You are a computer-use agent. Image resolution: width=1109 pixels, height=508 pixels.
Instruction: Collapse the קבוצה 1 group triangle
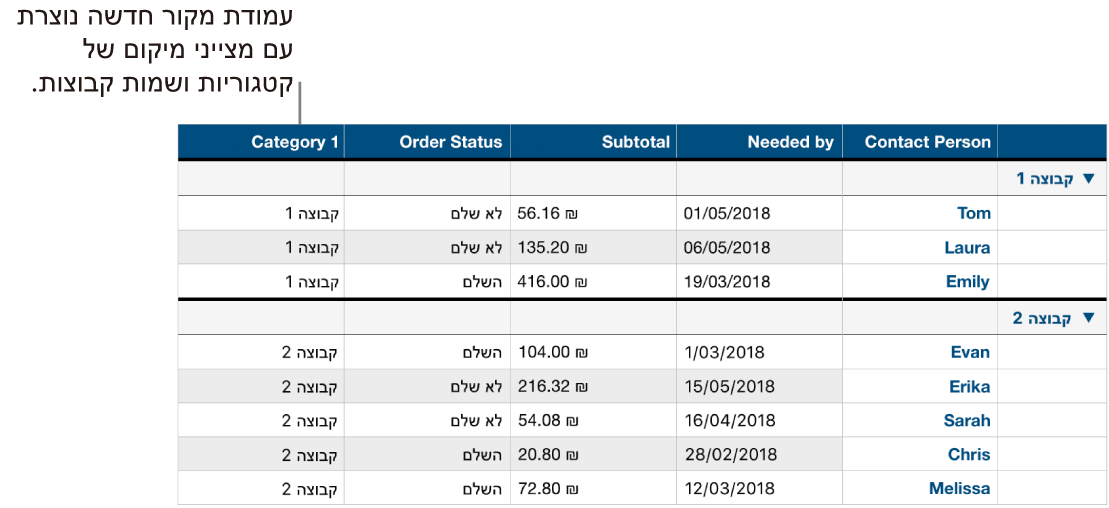1089,179
